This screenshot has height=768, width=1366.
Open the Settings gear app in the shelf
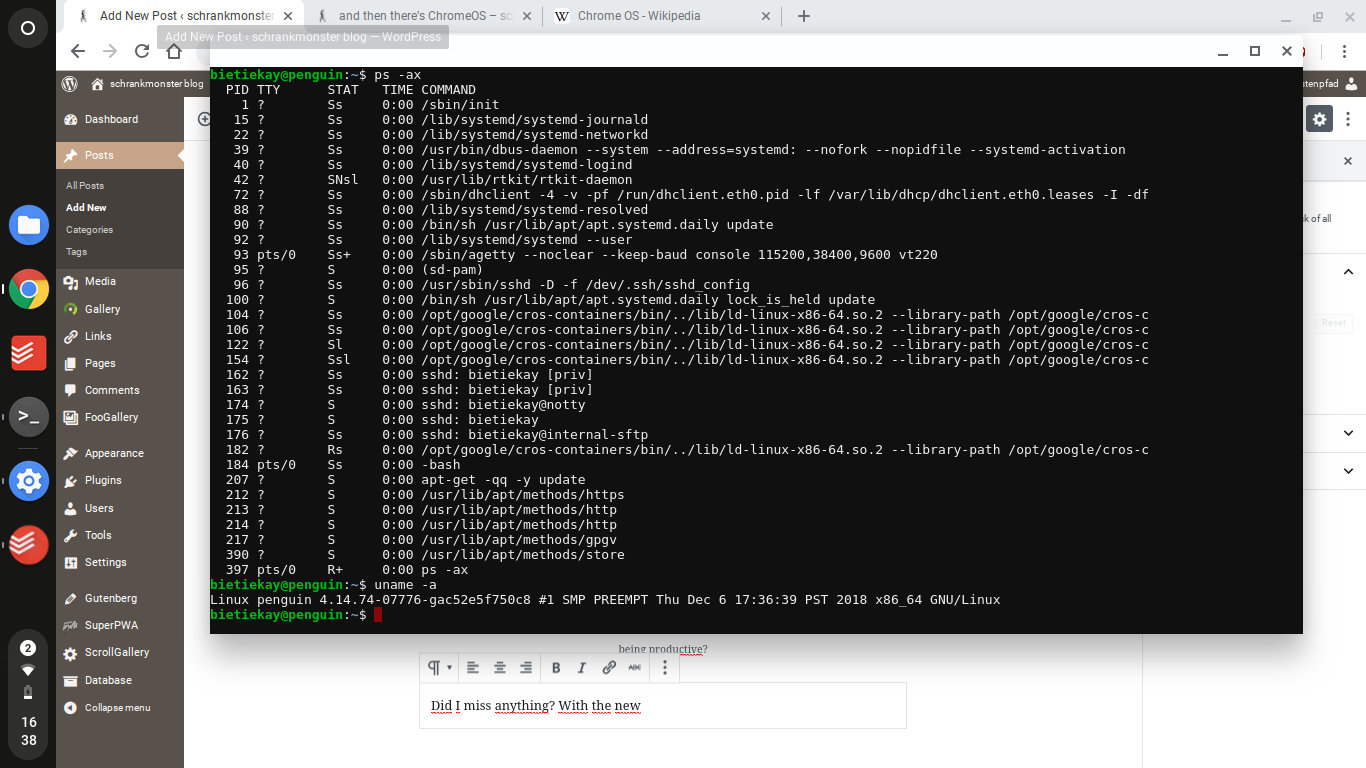tap(29, 481)
